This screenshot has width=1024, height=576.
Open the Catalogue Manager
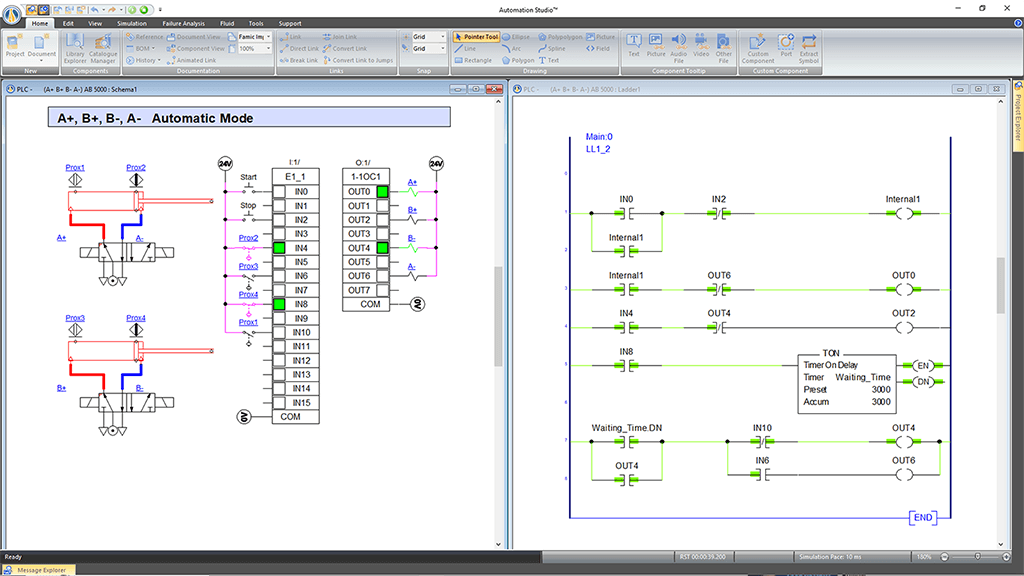coord(105,47)
